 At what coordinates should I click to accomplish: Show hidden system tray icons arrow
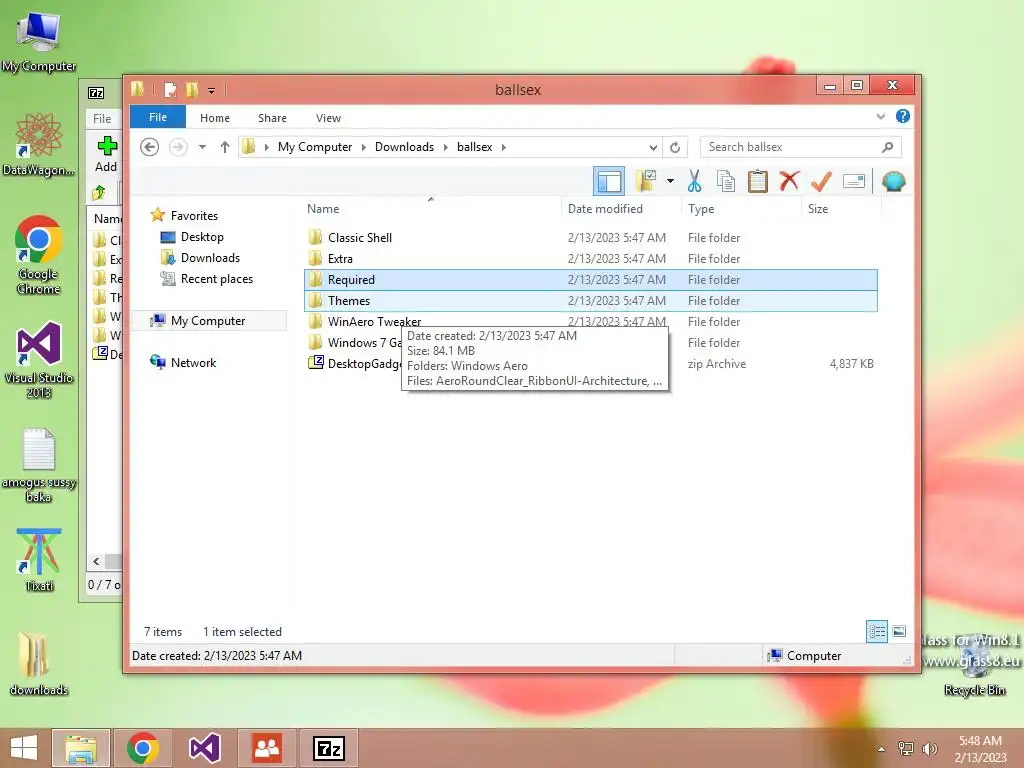[x=882, y=748]
